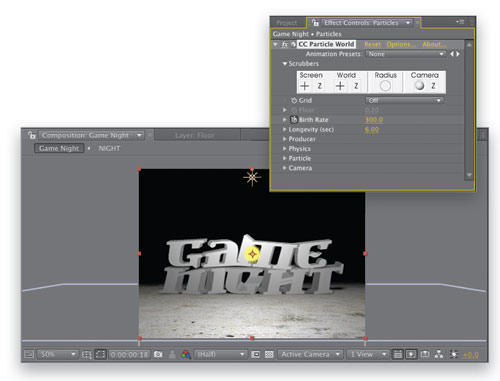Toggle the fx switch for CC Particle World
Viewport: 500px width, 381px height.
pyautogui.click(x=285, y=44)
